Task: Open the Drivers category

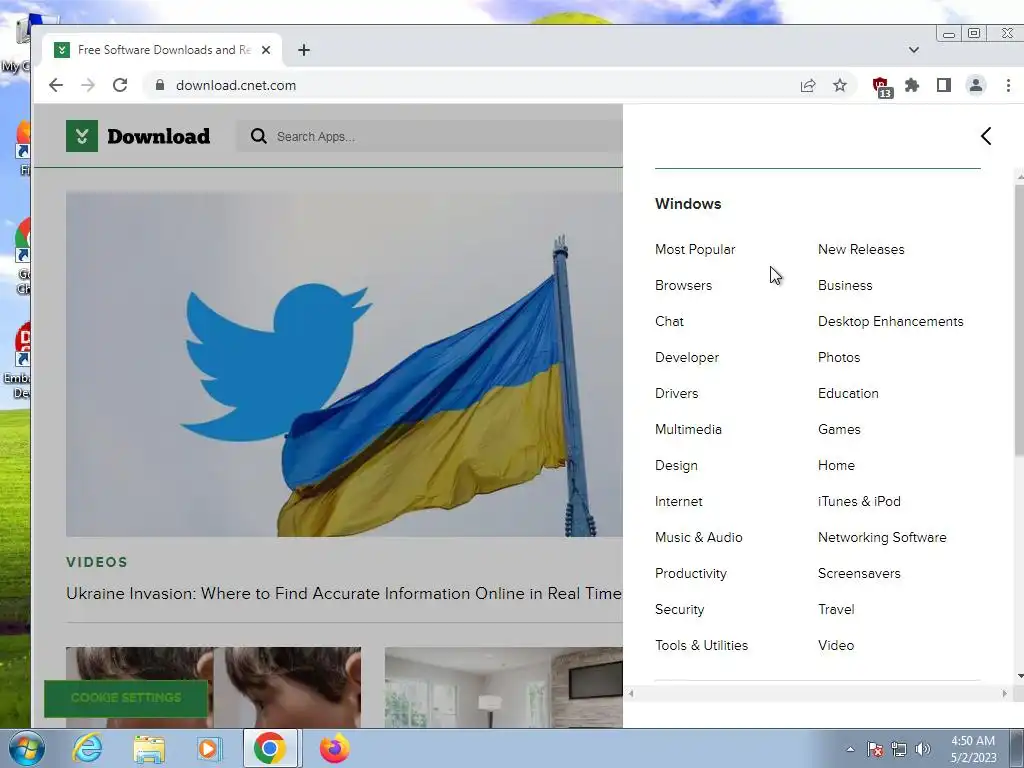Action: coord(677,393)
